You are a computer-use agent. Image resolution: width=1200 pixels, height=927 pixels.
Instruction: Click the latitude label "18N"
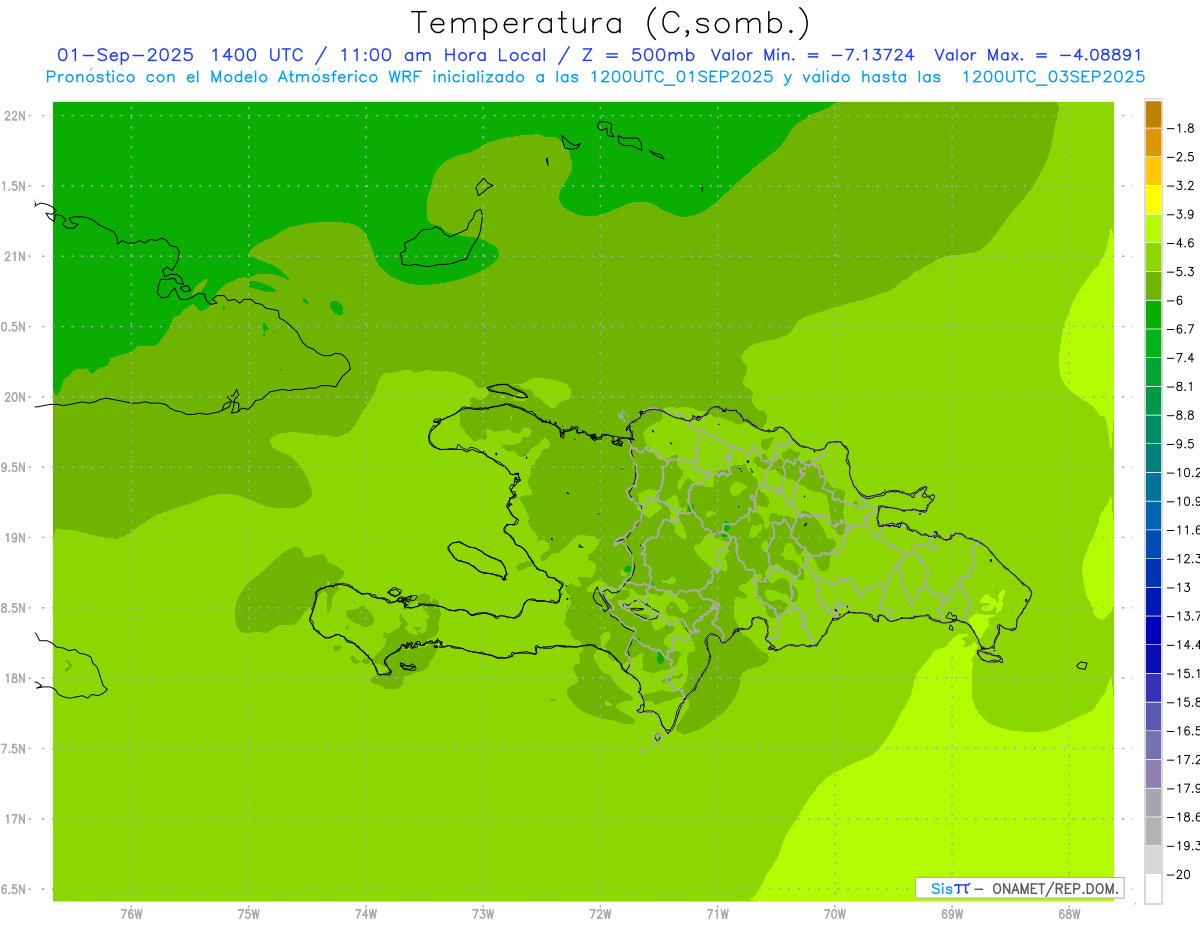click(x=15, y=679)
